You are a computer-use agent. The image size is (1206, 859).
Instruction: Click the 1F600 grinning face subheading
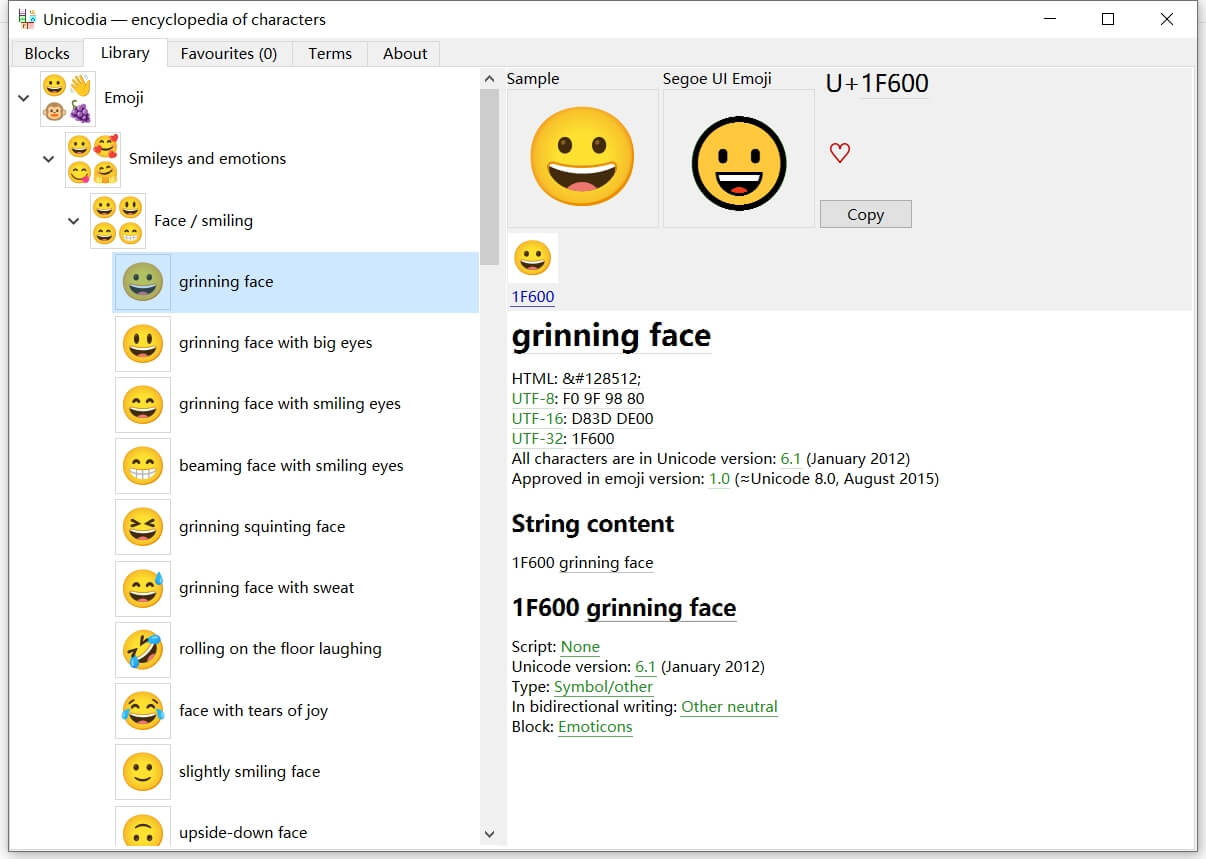(x=624, y=608)
